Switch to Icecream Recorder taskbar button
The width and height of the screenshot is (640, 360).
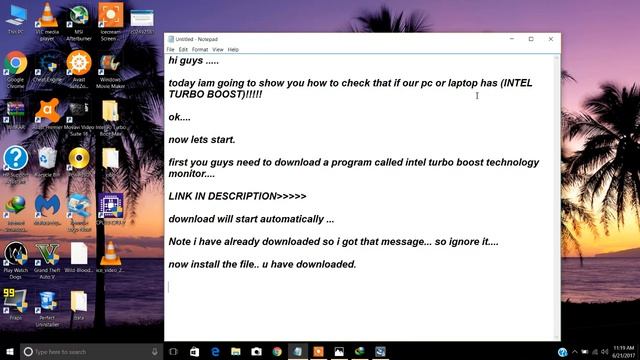(318, 351)
